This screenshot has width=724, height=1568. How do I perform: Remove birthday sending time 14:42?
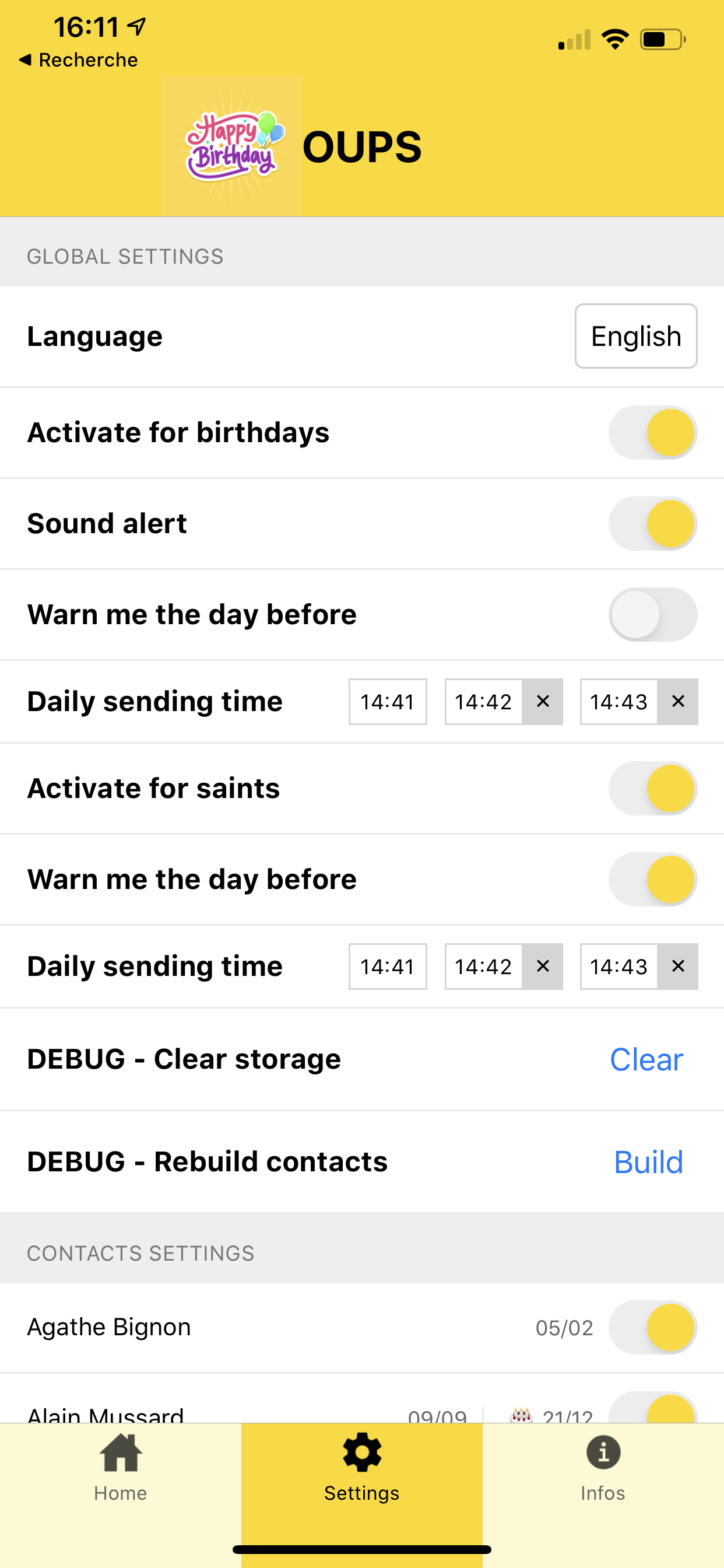pos(543,702)
